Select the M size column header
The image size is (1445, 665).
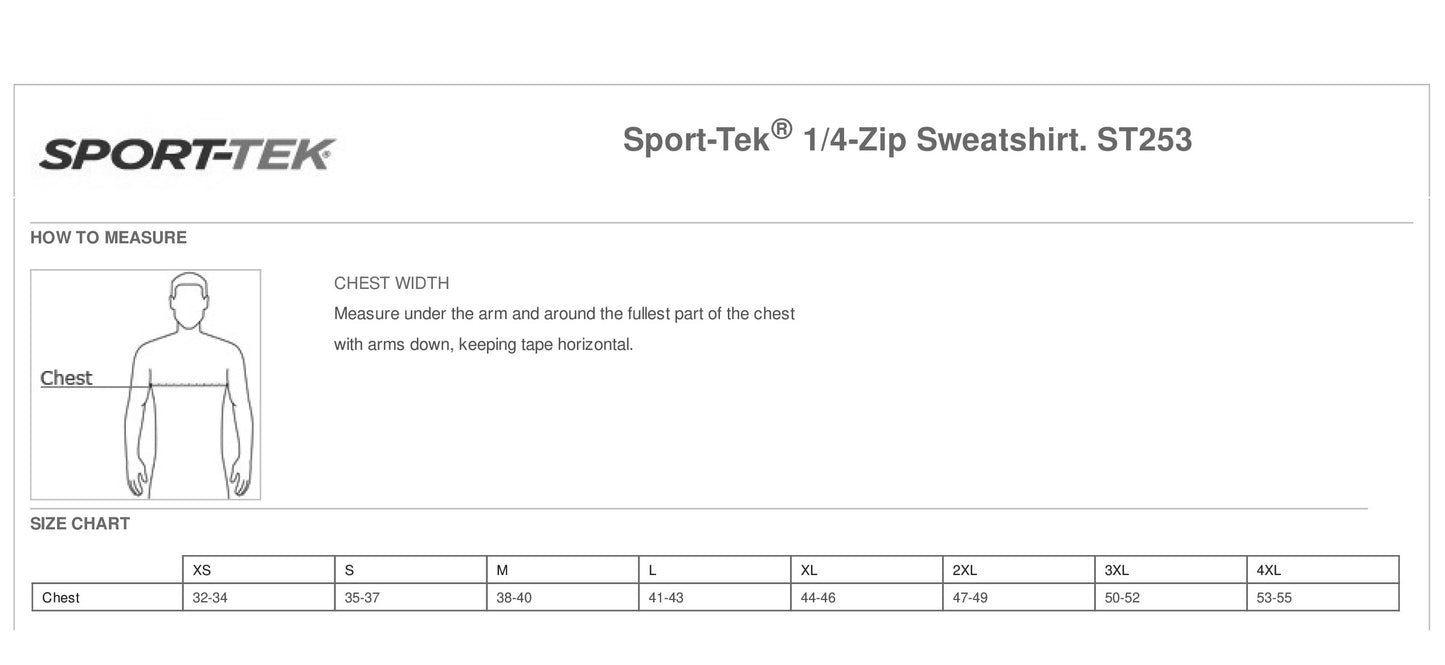[x=503, y=570]
